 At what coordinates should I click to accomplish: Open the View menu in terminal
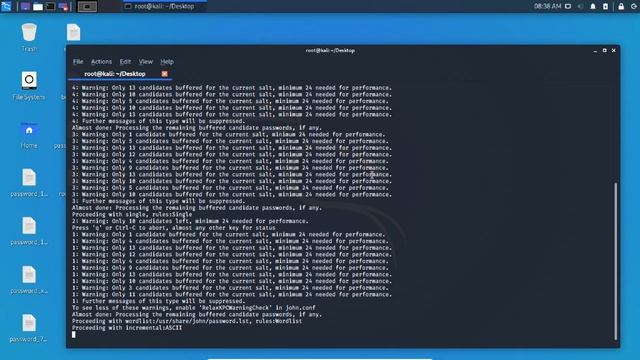(146, 62)
